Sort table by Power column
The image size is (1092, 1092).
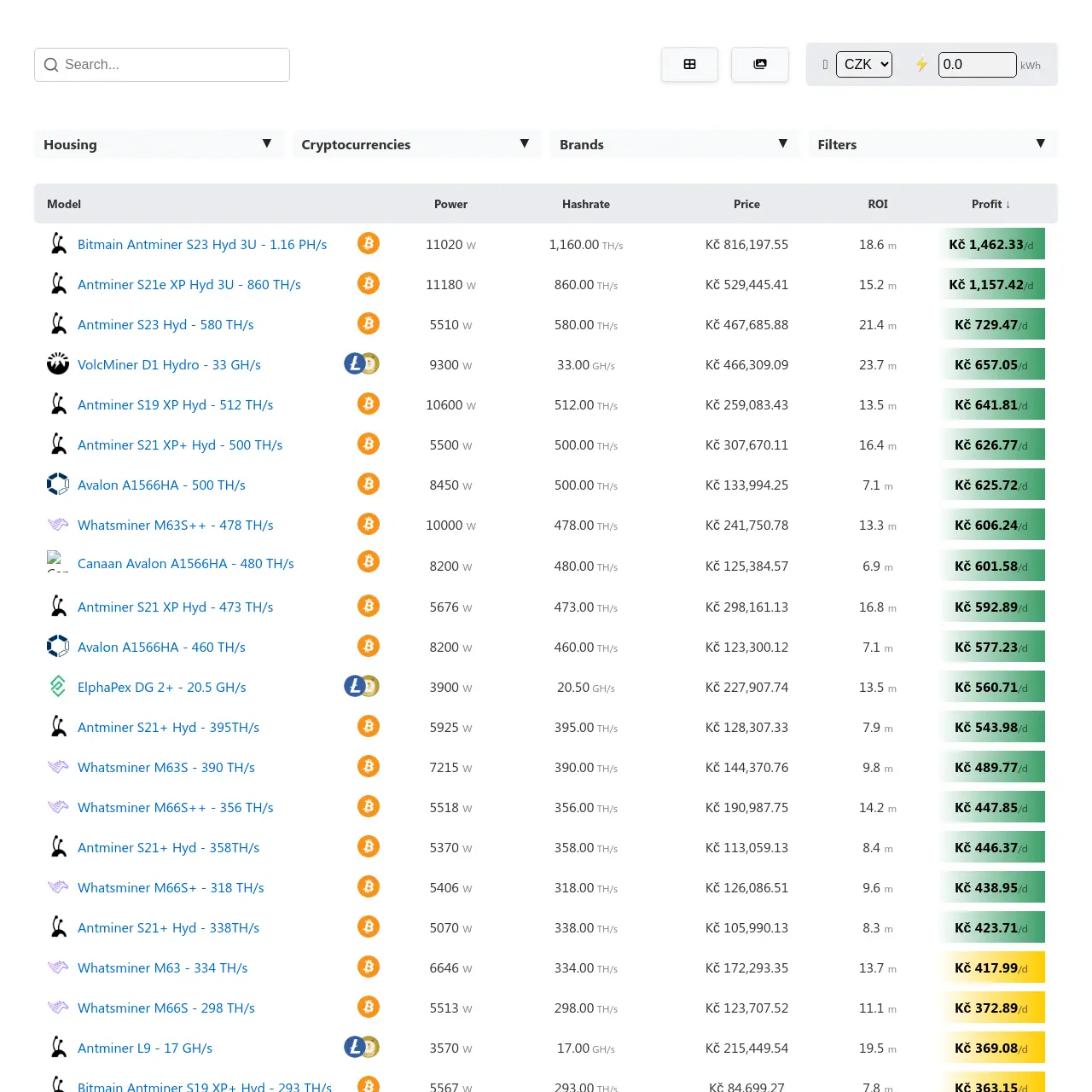450,204
